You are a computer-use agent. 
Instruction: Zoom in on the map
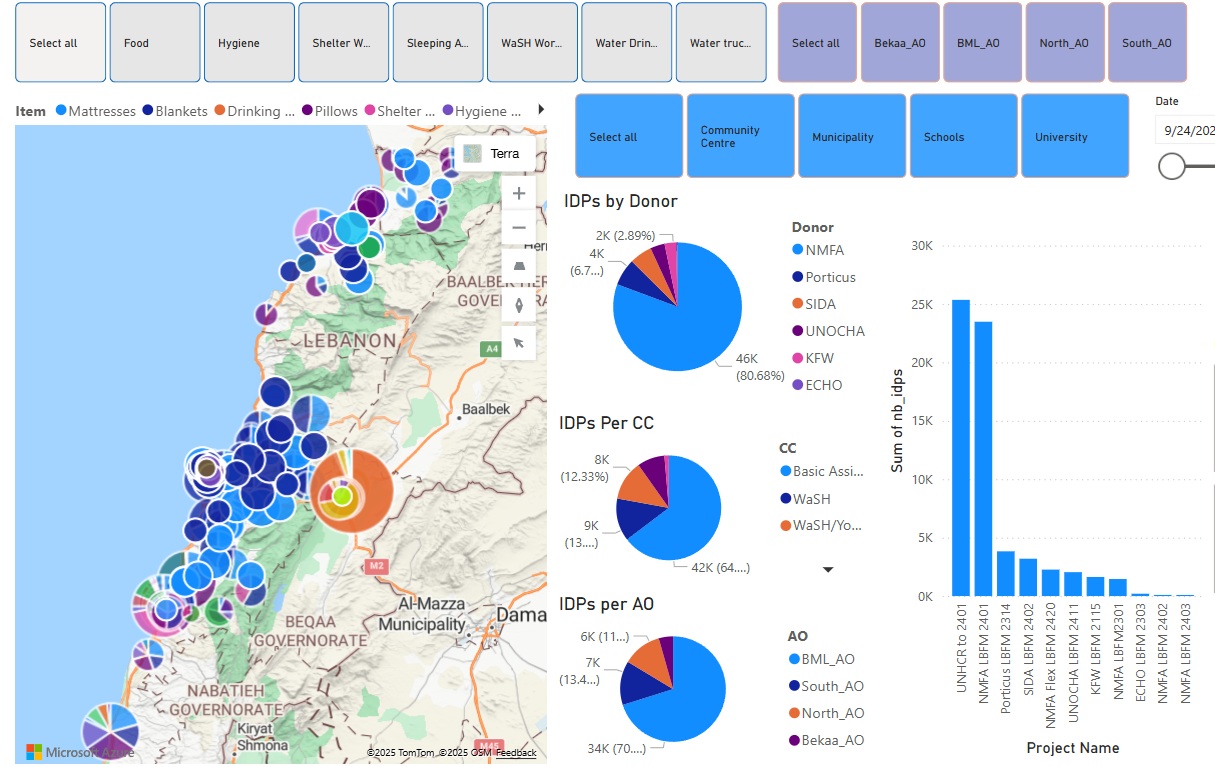518,194
